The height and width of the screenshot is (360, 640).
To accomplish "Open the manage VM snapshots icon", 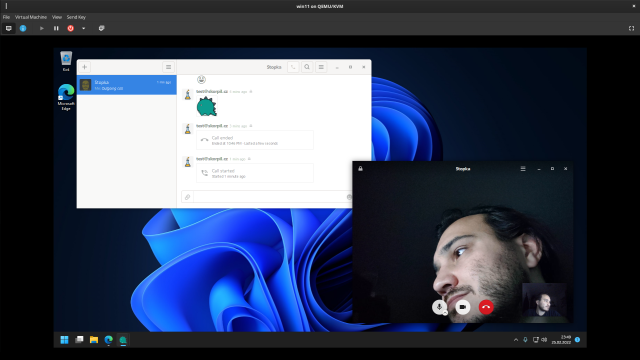I will [x=102, y=28].
